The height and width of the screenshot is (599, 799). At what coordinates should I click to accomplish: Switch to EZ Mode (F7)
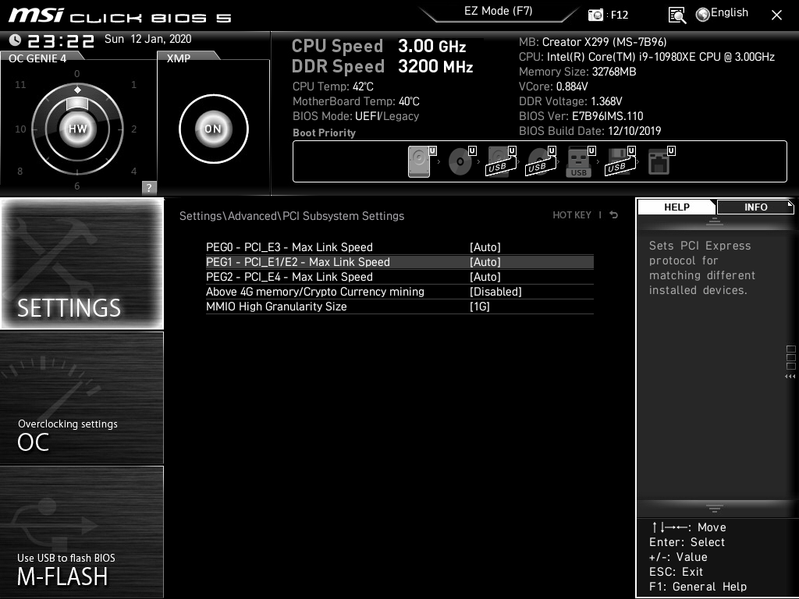(498, 11)
